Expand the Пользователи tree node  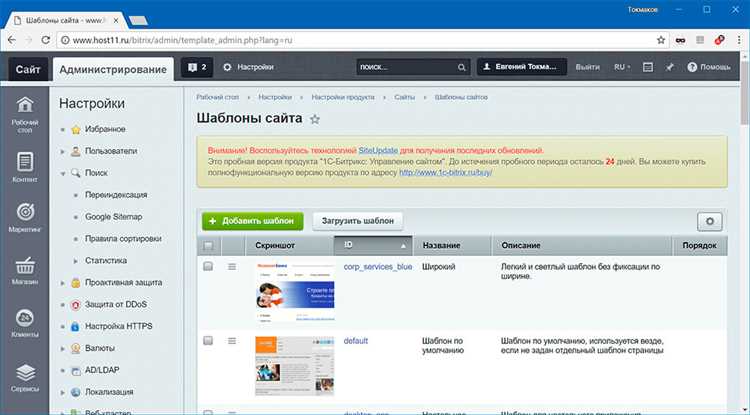(63, 152)
